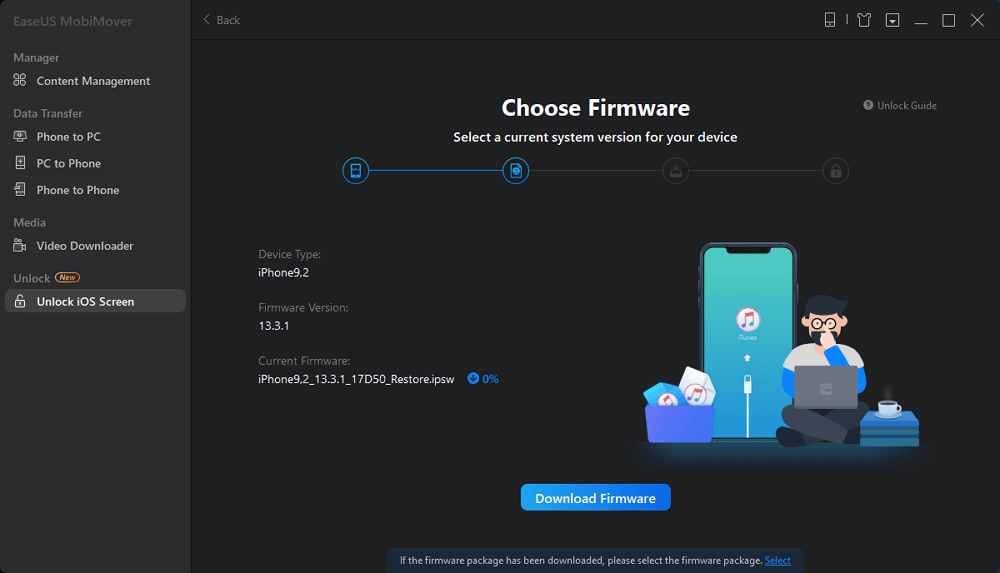This screenshot has width=1000, height=573.
Task: Click the phone device icon in title bar
Action: click(x=830, y=20)
